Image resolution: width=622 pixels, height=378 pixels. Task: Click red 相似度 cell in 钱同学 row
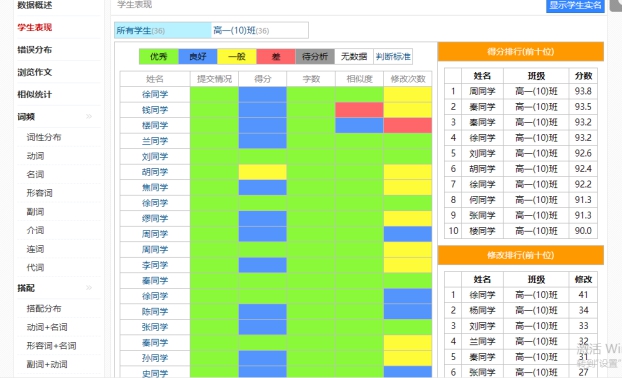click(359, 110)
